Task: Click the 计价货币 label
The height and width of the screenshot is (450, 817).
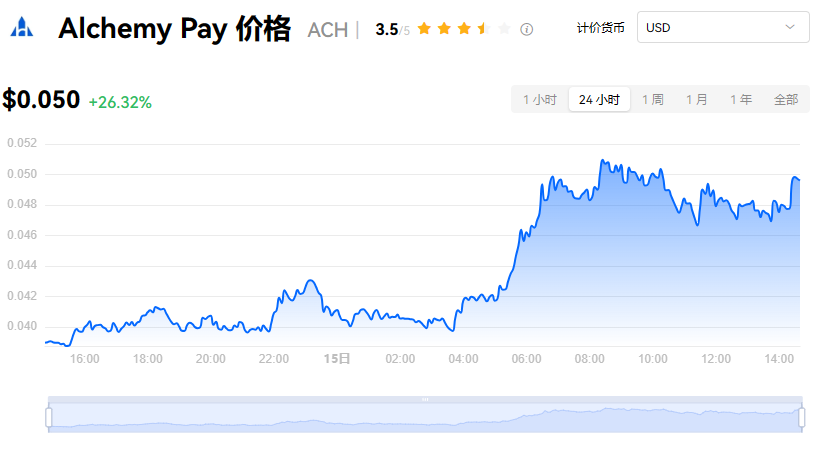Action: tap(600, 28)
